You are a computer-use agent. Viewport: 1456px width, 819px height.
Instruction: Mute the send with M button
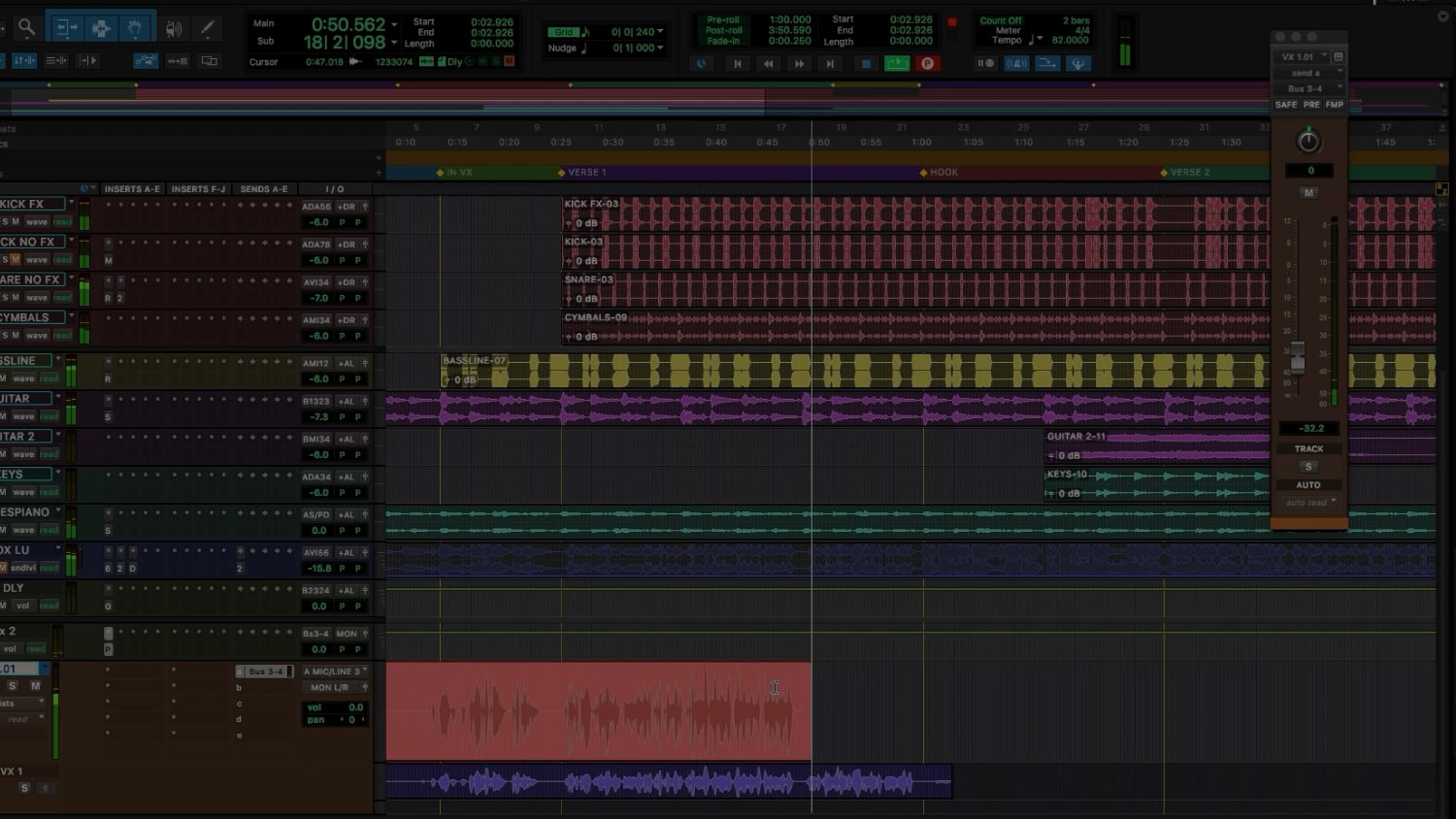(1308, 193)
